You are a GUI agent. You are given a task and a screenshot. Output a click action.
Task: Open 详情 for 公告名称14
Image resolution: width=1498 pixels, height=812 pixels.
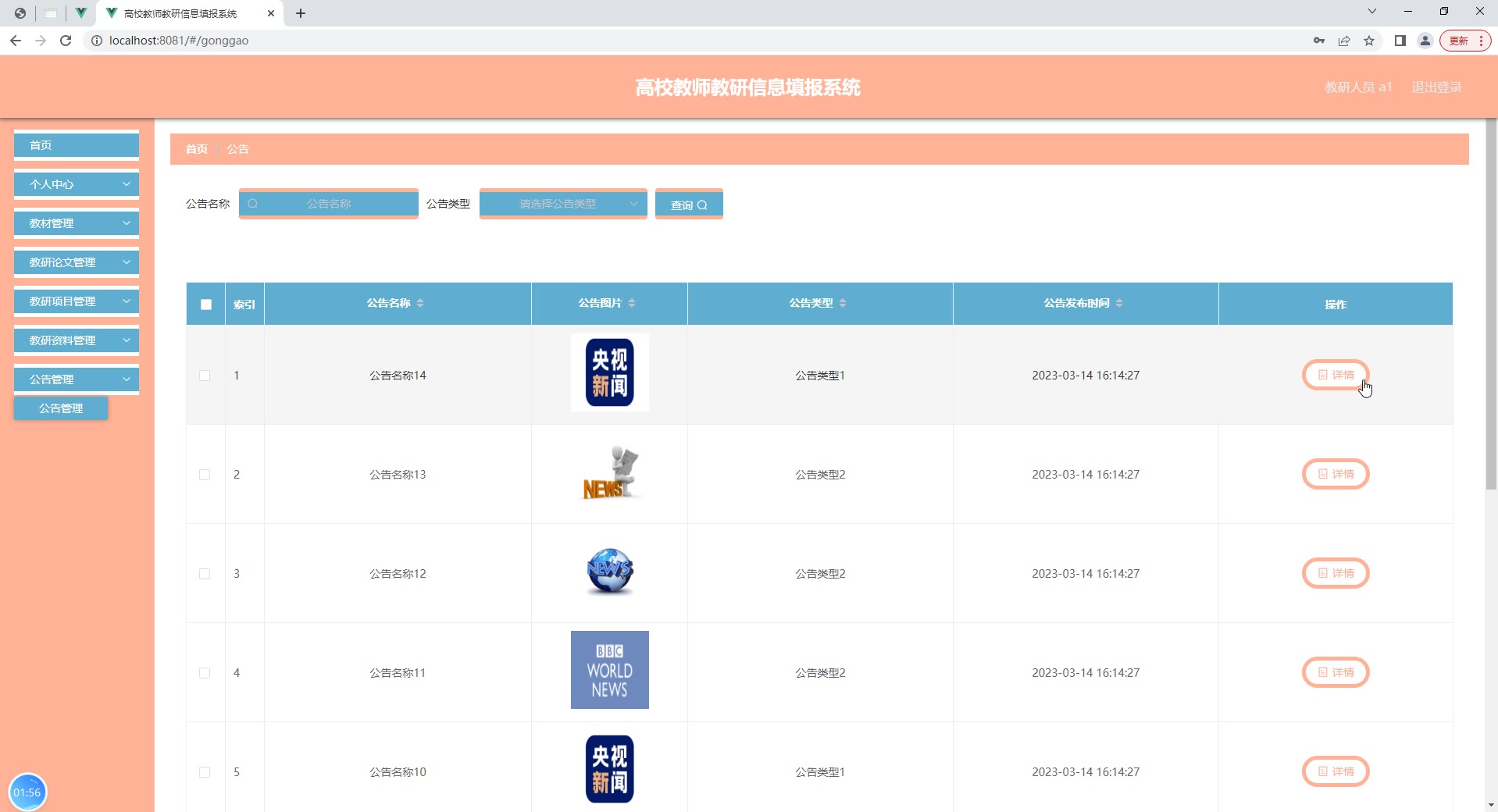pos(1336,375)
